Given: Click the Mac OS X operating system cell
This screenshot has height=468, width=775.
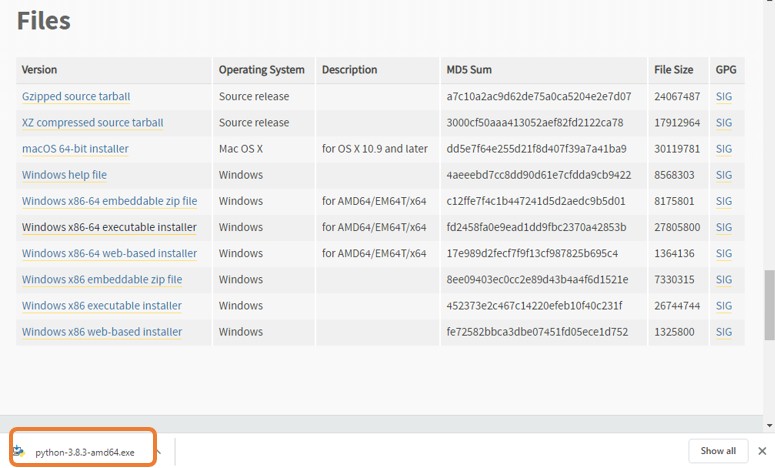Looking at the screenshot, I should 241,149.
